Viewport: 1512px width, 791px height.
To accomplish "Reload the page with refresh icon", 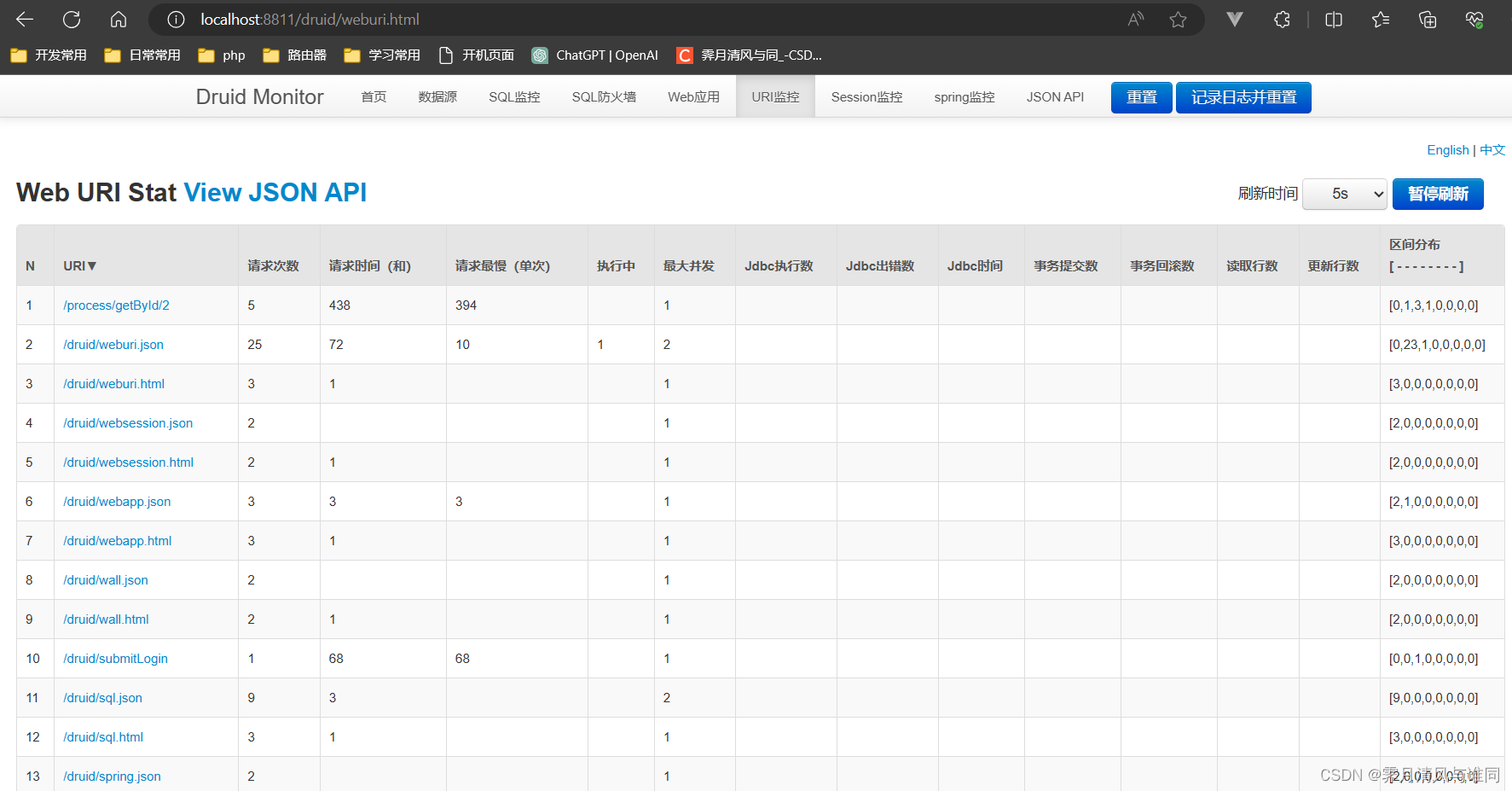I will point(72,19).
